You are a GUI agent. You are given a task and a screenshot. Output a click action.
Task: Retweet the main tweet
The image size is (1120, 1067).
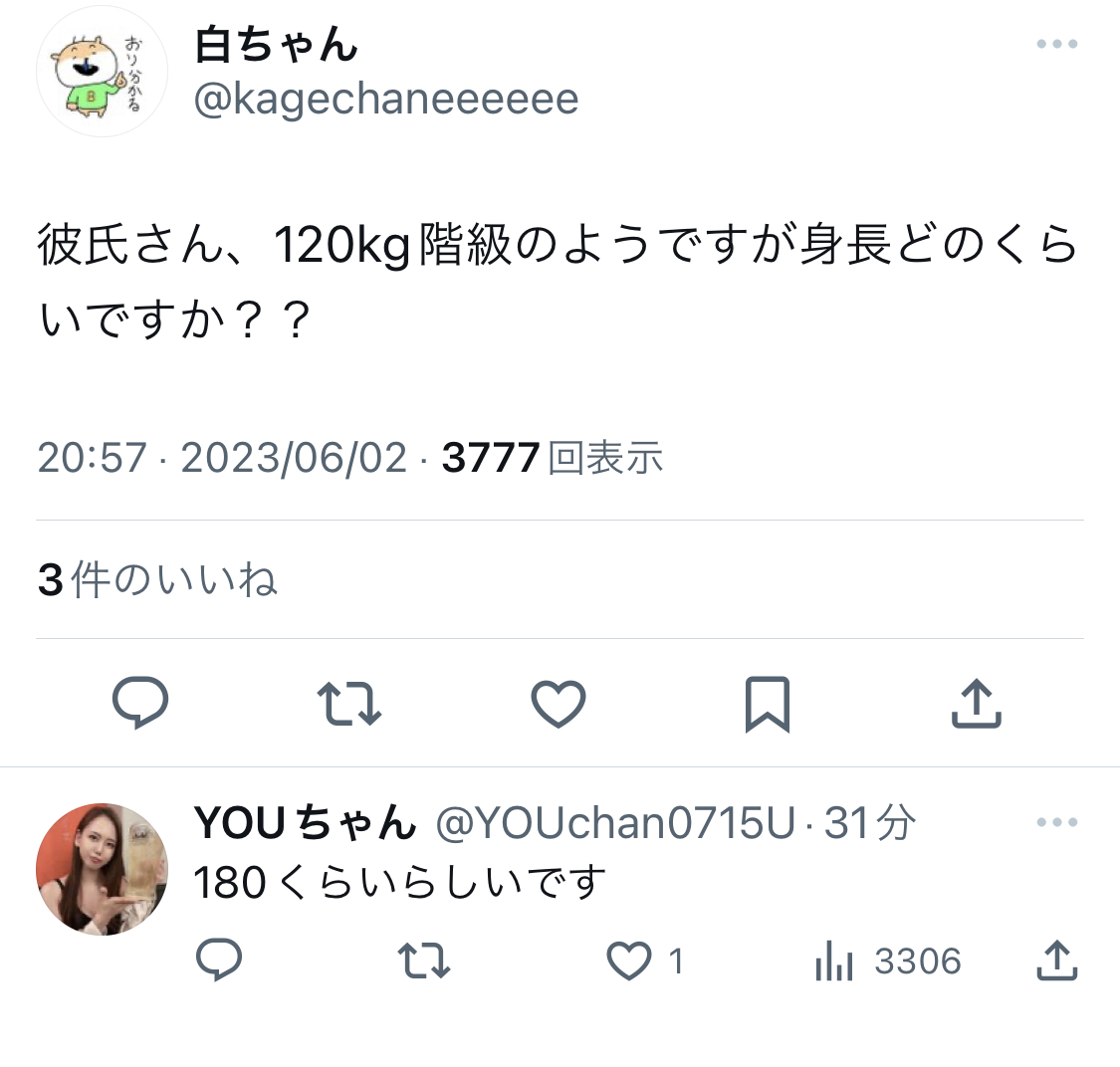pyautogui.click(x=349, y=704)
